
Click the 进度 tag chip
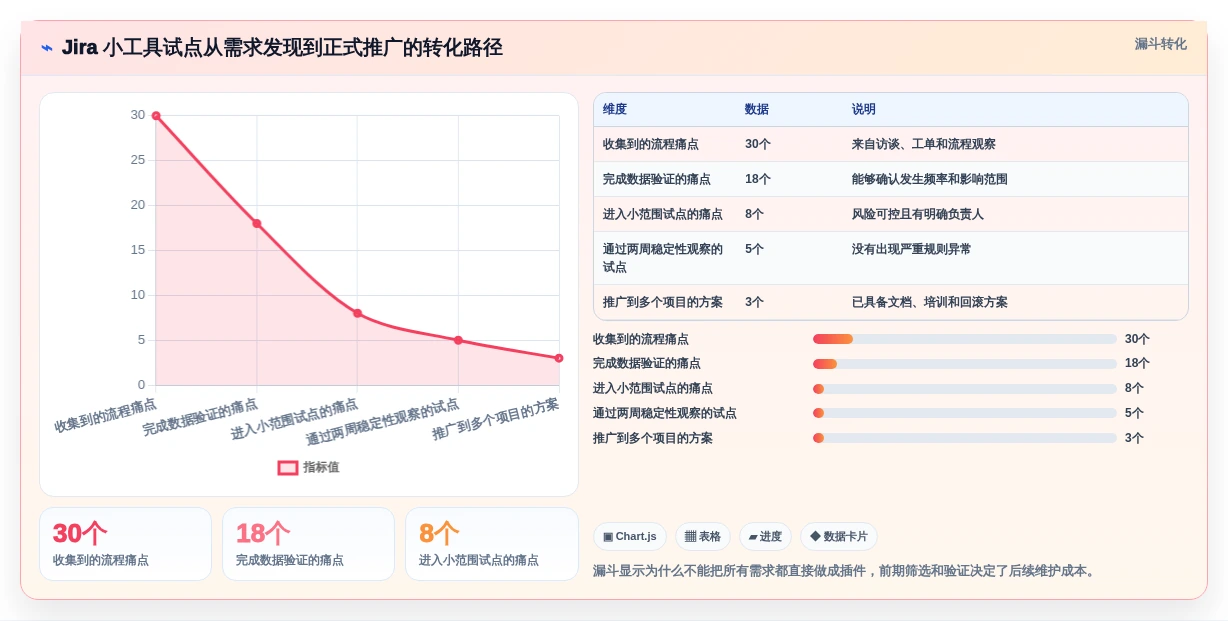click(765, 537)
